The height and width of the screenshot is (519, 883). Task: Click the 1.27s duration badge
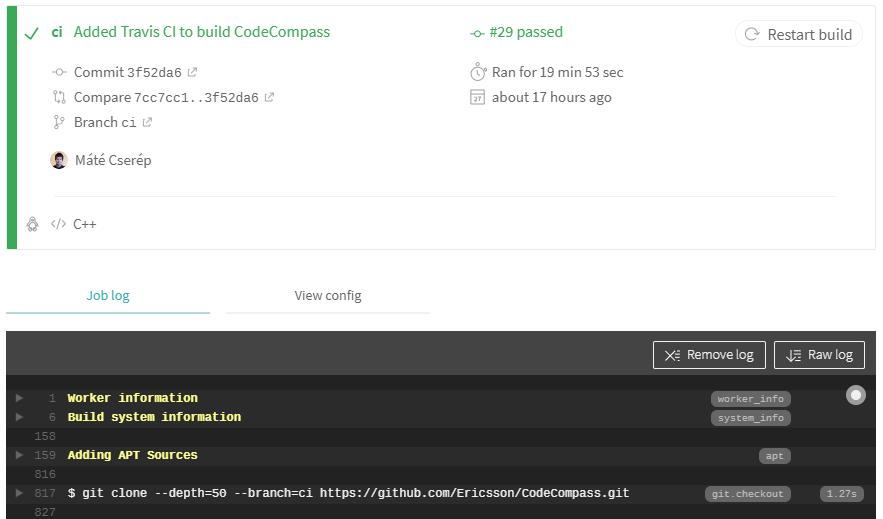[x=841, y=494]
